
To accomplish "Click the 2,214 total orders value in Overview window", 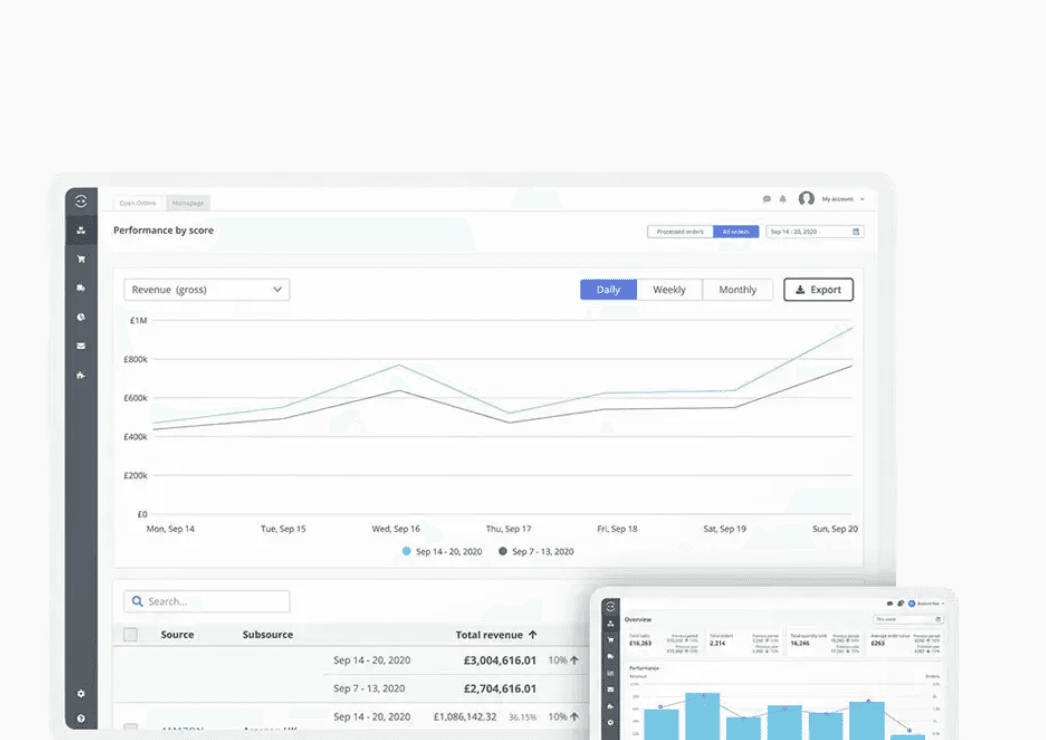I will click(x=717, y=643).
